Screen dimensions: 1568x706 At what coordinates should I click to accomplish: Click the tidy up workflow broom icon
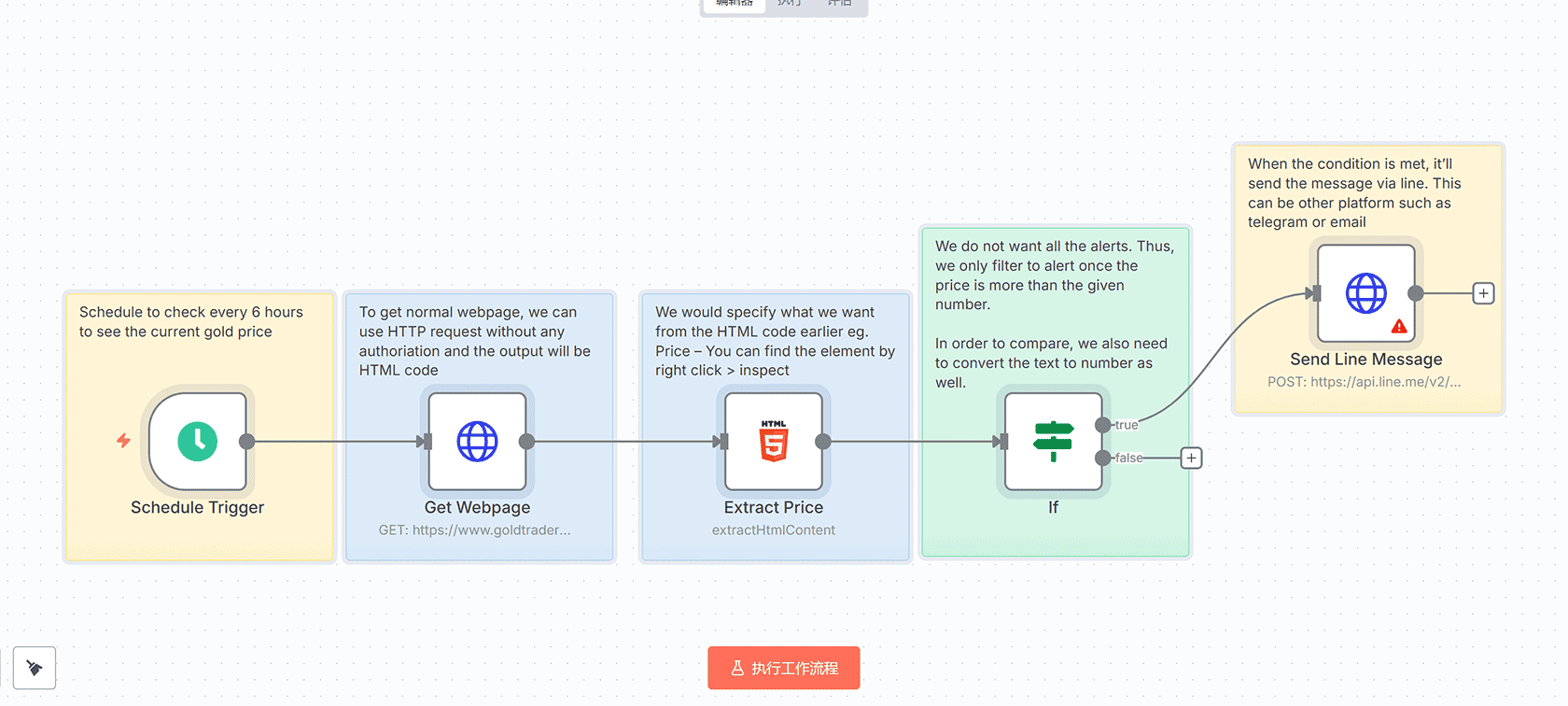[x=35, y=668]
